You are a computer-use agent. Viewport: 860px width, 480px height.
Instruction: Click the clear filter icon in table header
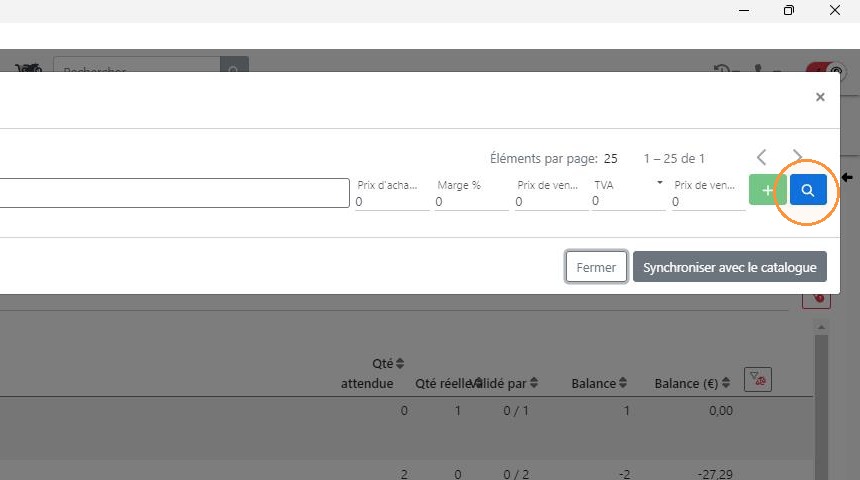[757, 379]
